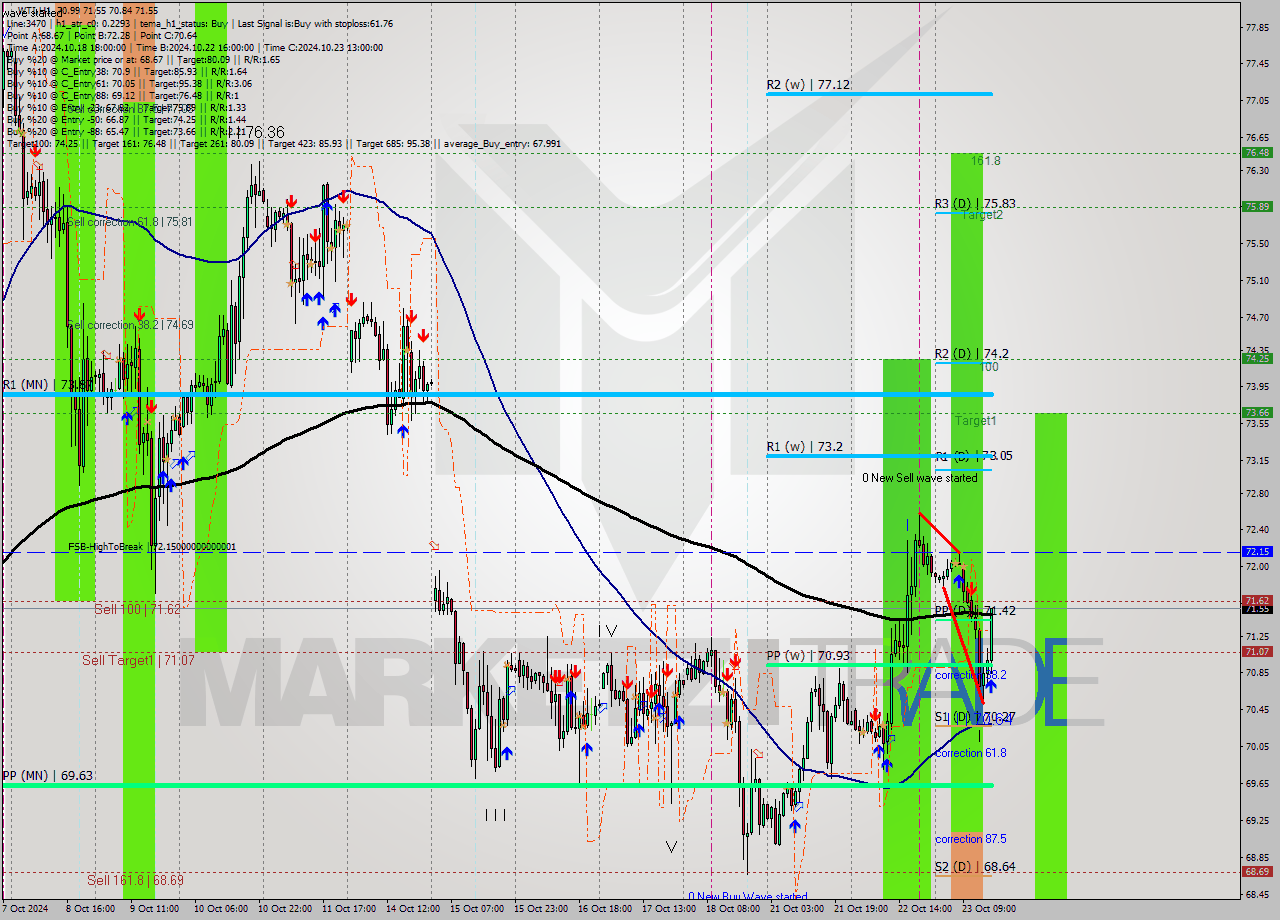Select the blue 72.15 price axis tag
The width and height of the screenshot is (1280, 920).
1257,551
